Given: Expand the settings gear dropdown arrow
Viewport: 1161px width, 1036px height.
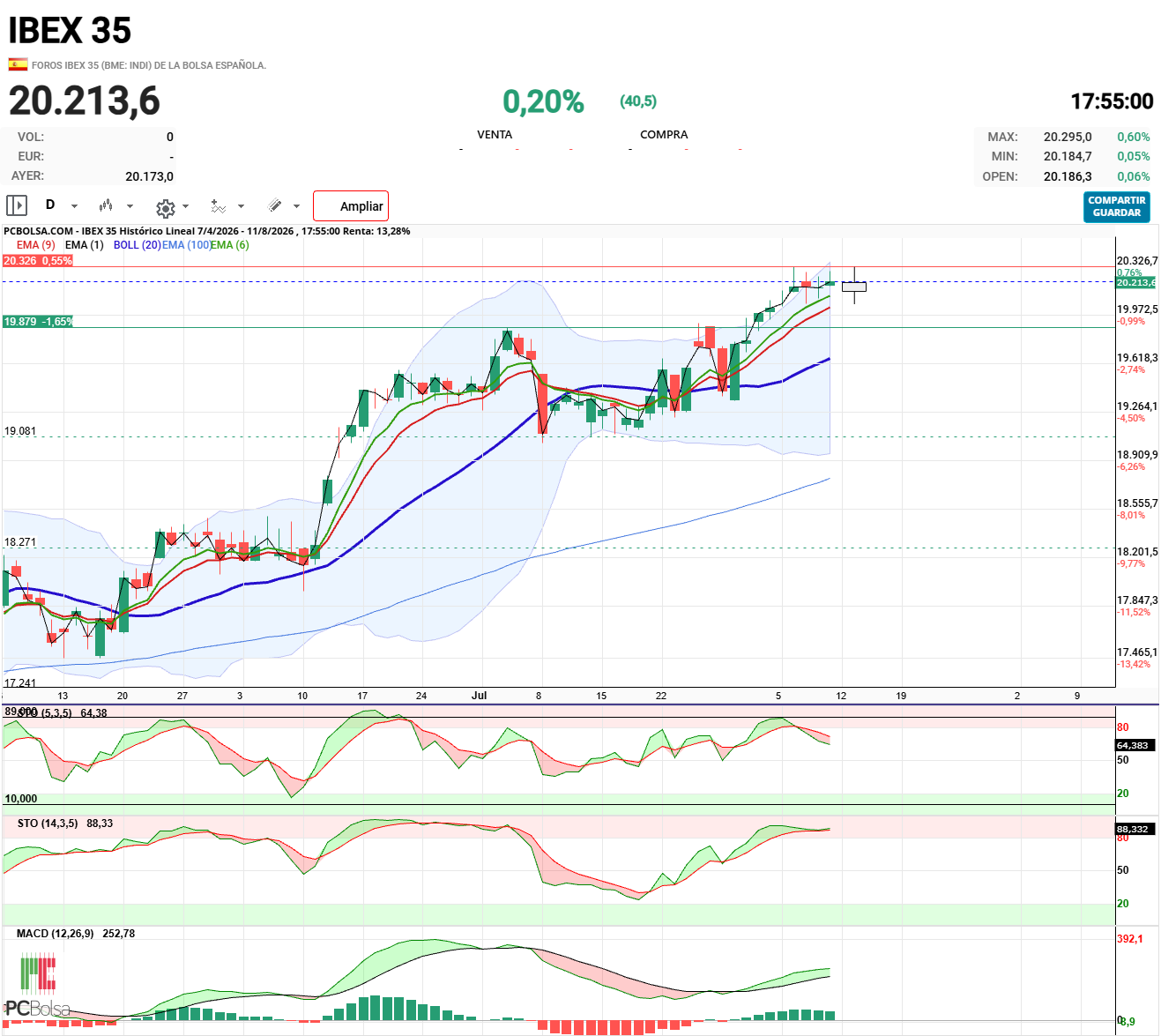Looking at the screenshot, I should click(x=185, y=206).
